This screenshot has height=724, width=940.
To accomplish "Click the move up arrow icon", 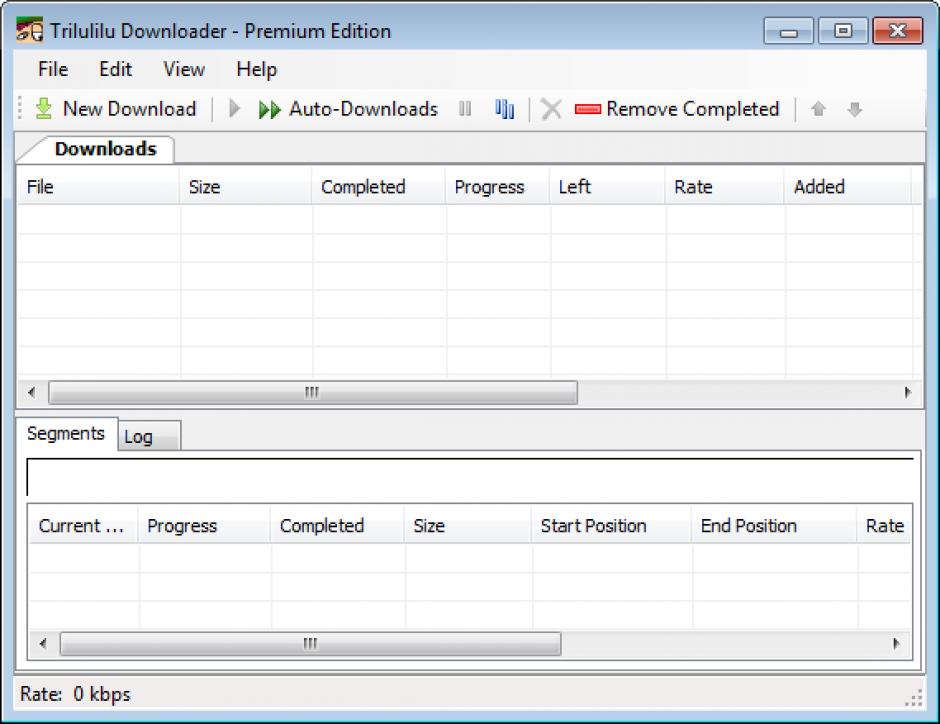I will click(x=818, y=109).
